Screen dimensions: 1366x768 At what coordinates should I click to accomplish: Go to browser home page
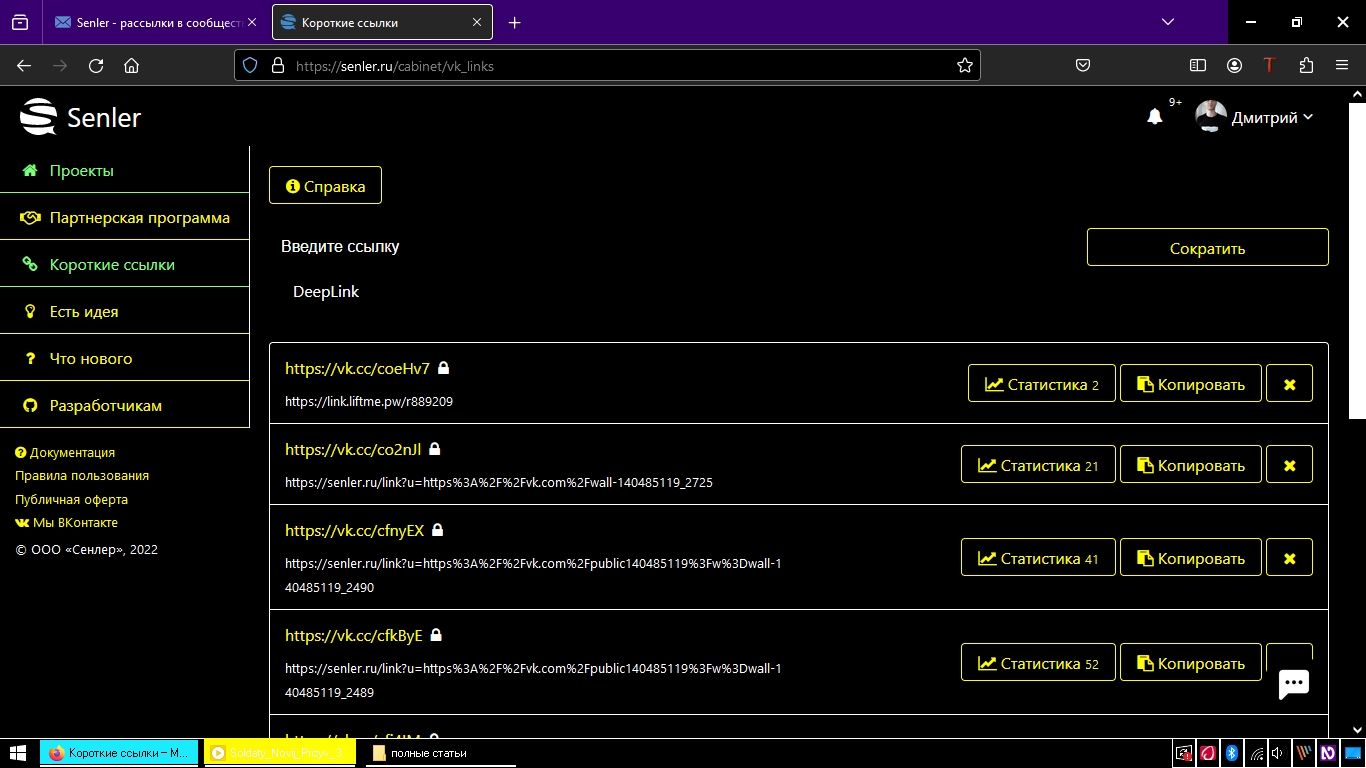tap(131, 66)
